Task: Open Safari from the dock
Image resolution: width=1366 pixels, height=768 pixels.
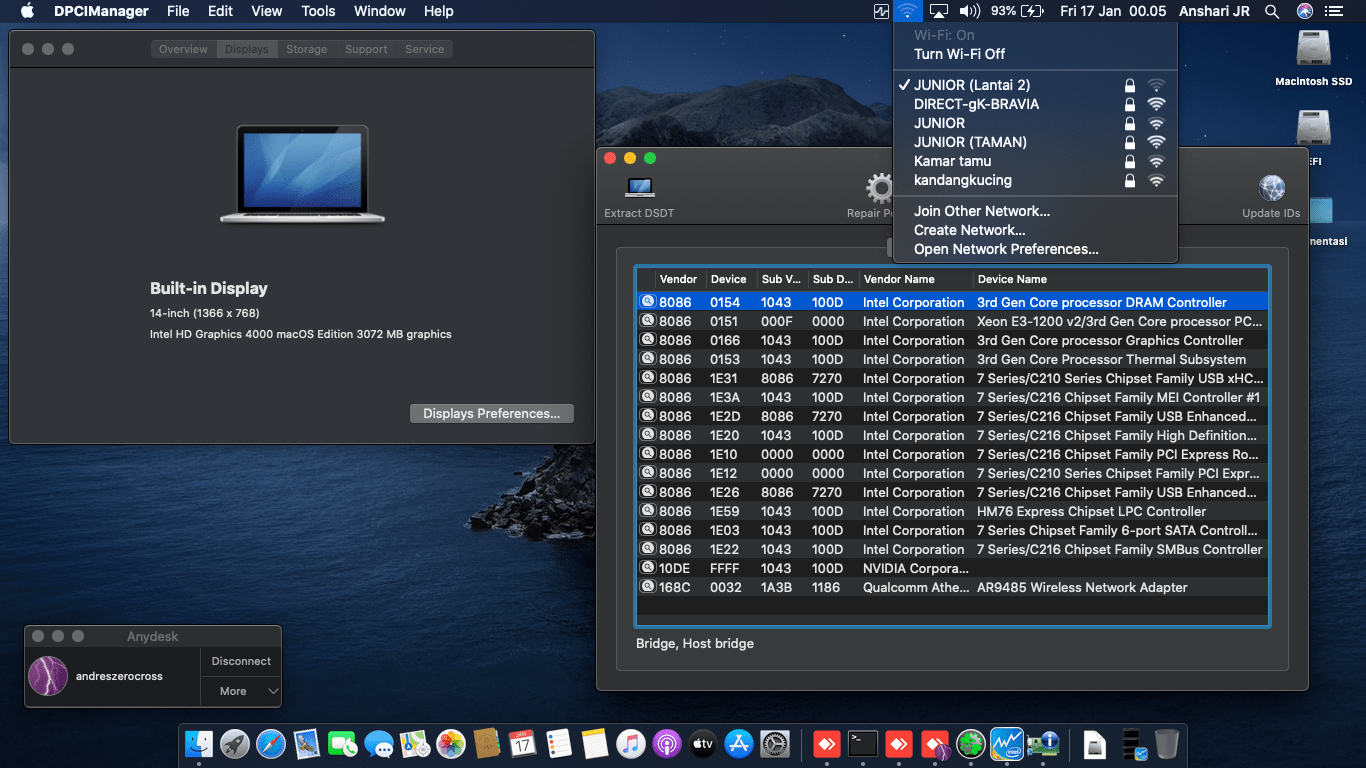Action: (x=271, y=744)
